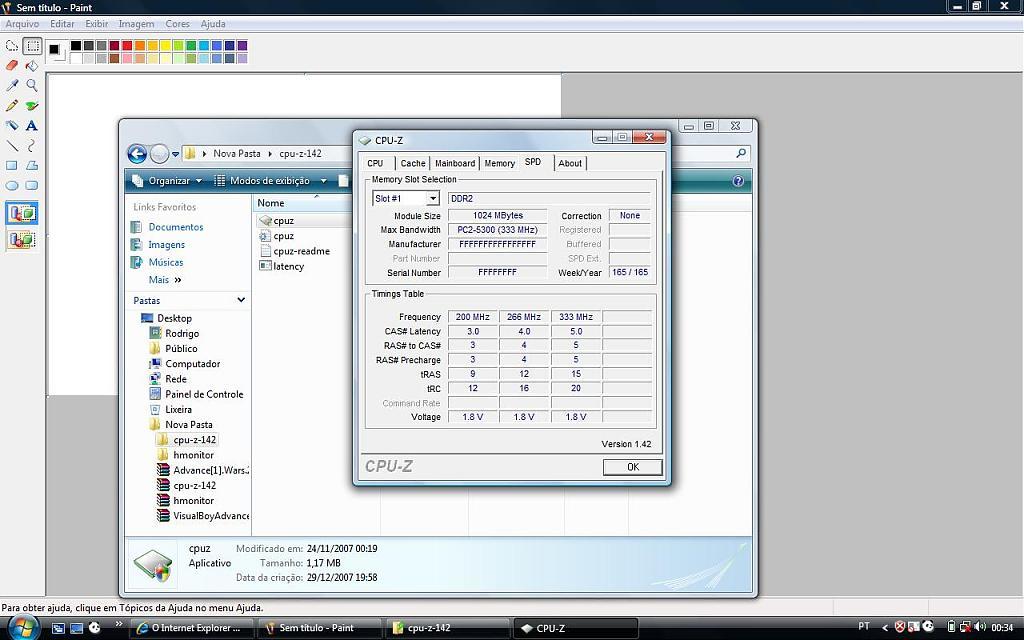
Task: Pick the Fill With Color bucket tool
Action: pos(31,65)
